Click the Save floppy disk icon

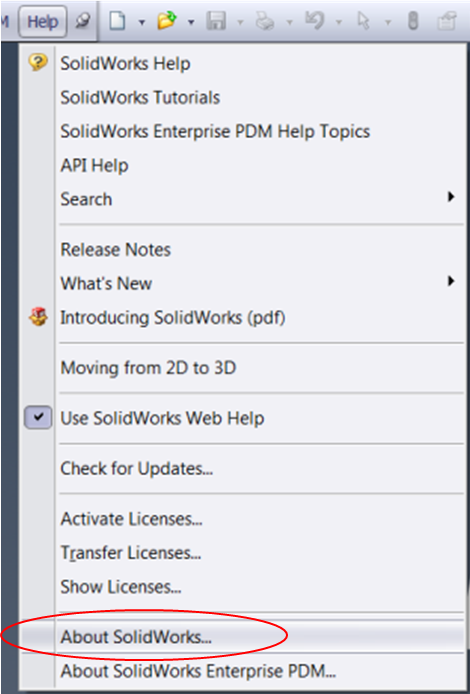point(217,21)
